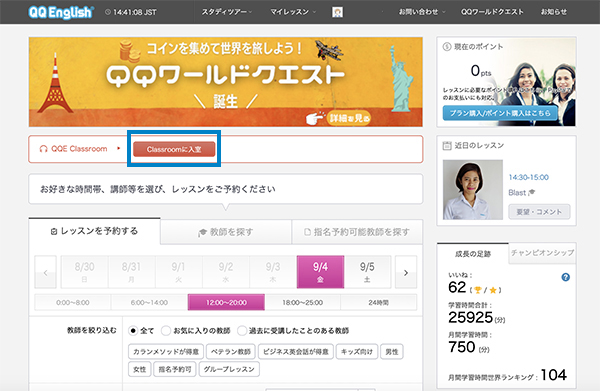Switch to the レッスンを予約する tab
600x391 pixels.
pos(95,231)
